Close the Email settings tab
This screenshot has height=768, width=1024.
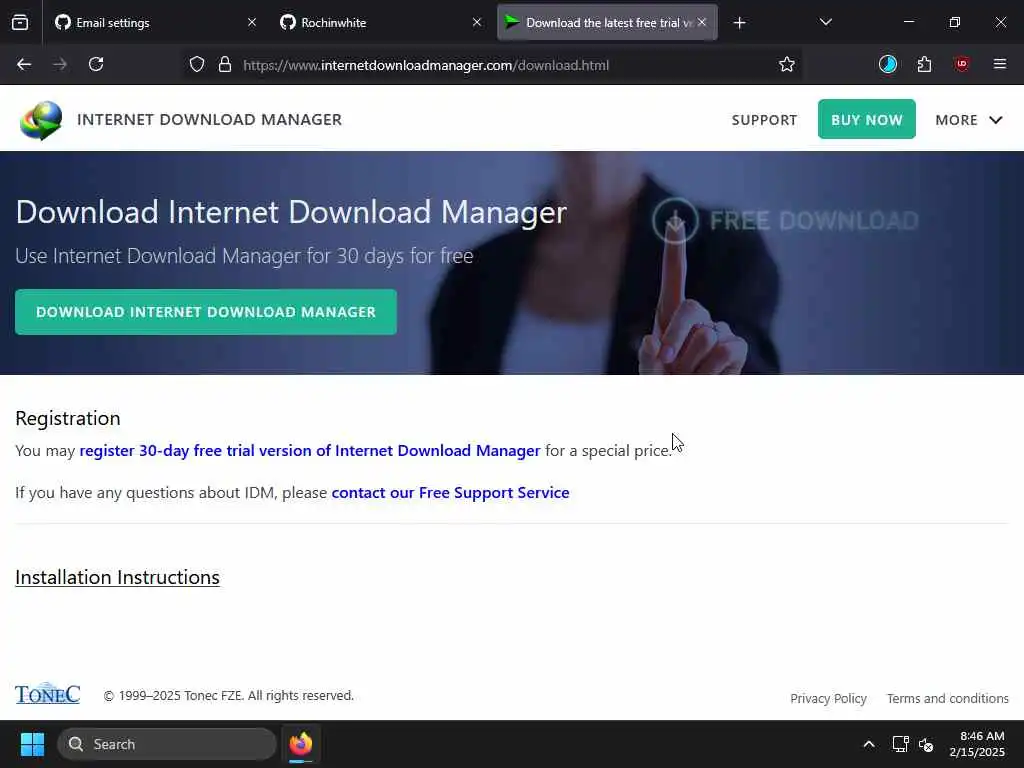(x=252, y=23)
